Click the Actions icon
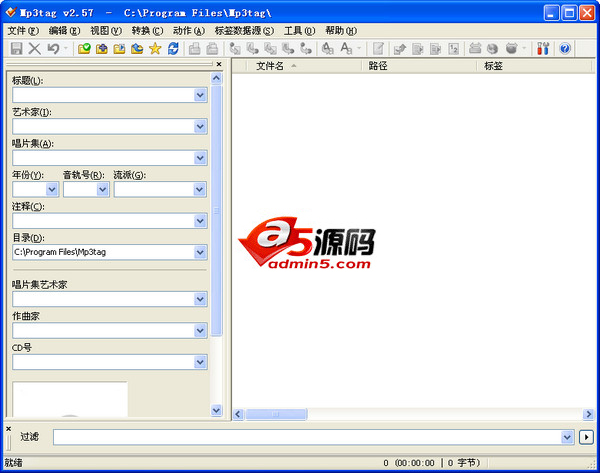600x473 pixels. pos(327,49)
